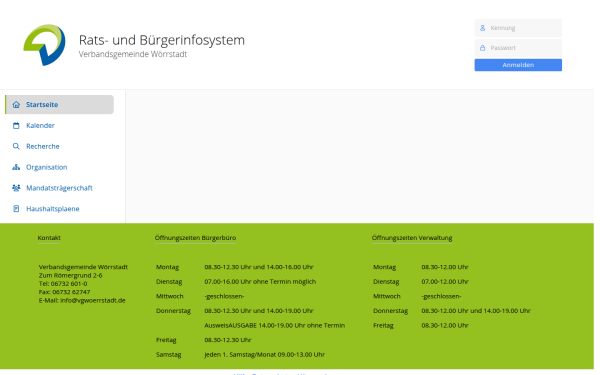Viewport: 600px width, 375px height.
Task: Click the subtitle Verbandsgemeinde Wörrstadt in header
Action: 133,54
